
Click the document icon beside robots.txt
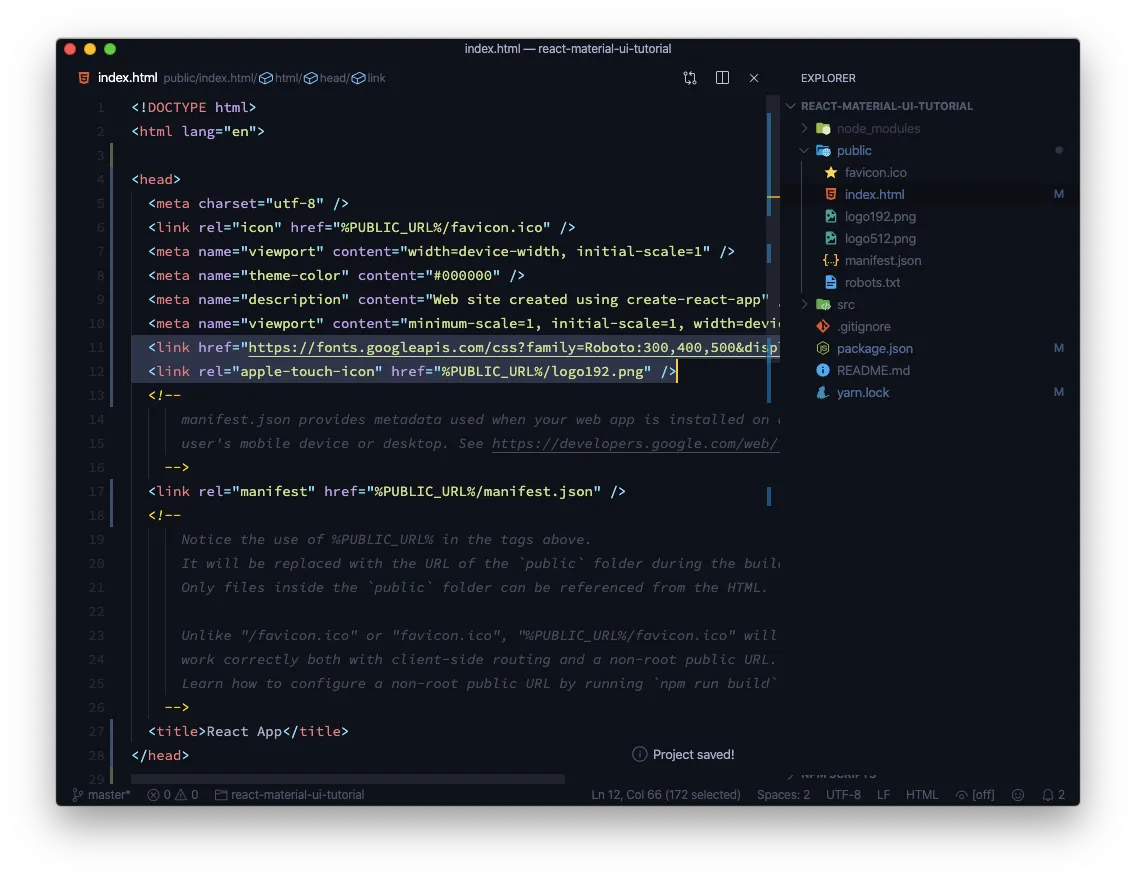pos(831,282)
